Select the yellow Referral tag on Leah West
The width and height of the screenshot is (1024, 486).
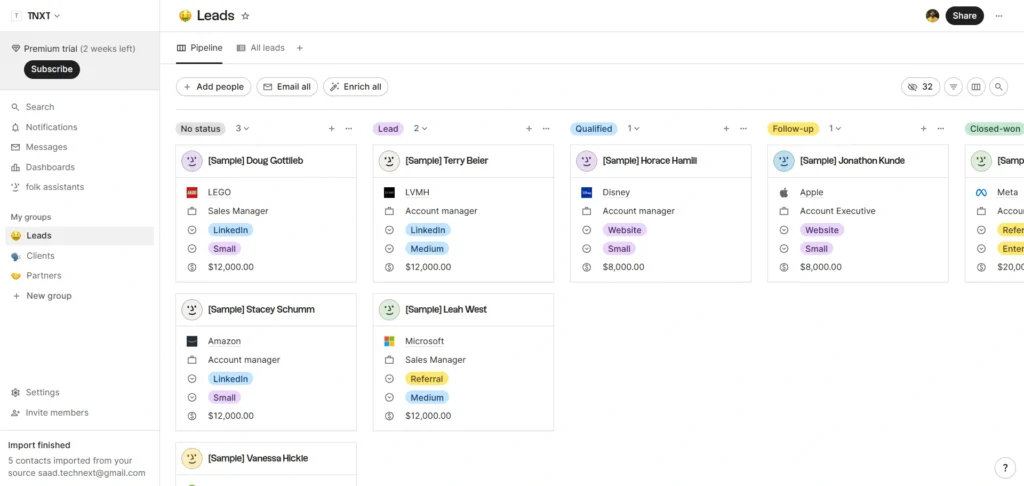tap(426, 379)
